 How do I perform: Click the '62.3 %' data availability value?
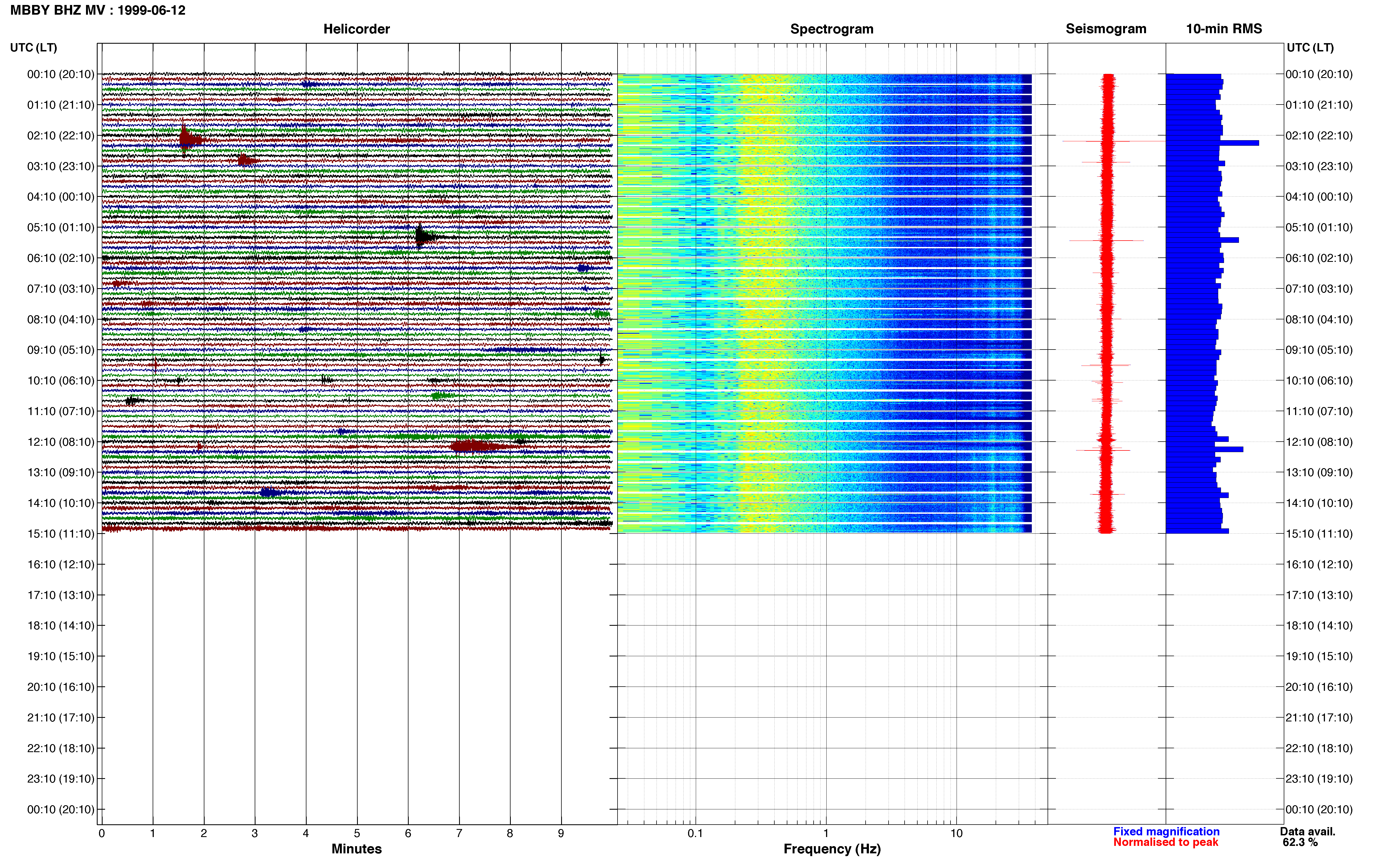click(x=1300, y=842)
